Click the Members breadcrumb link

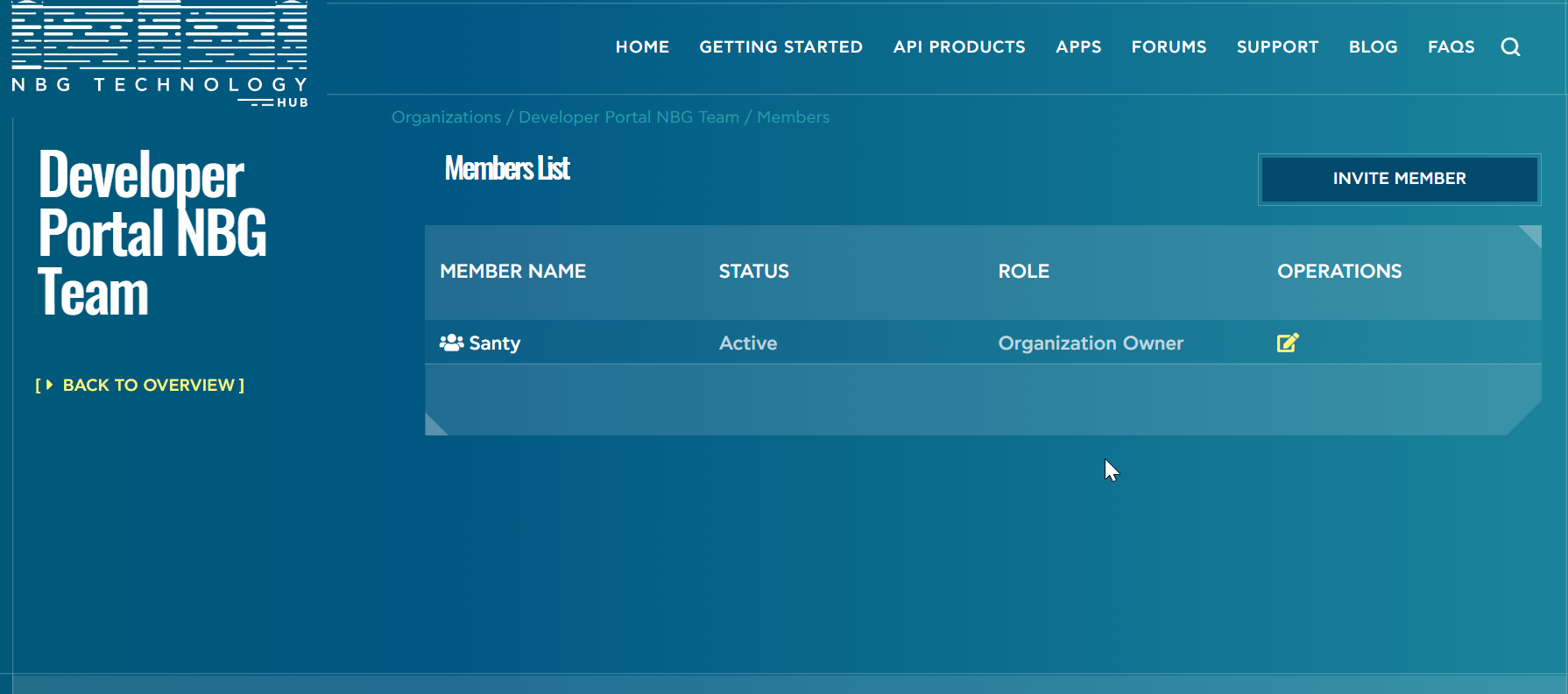[x=793, y=117]
